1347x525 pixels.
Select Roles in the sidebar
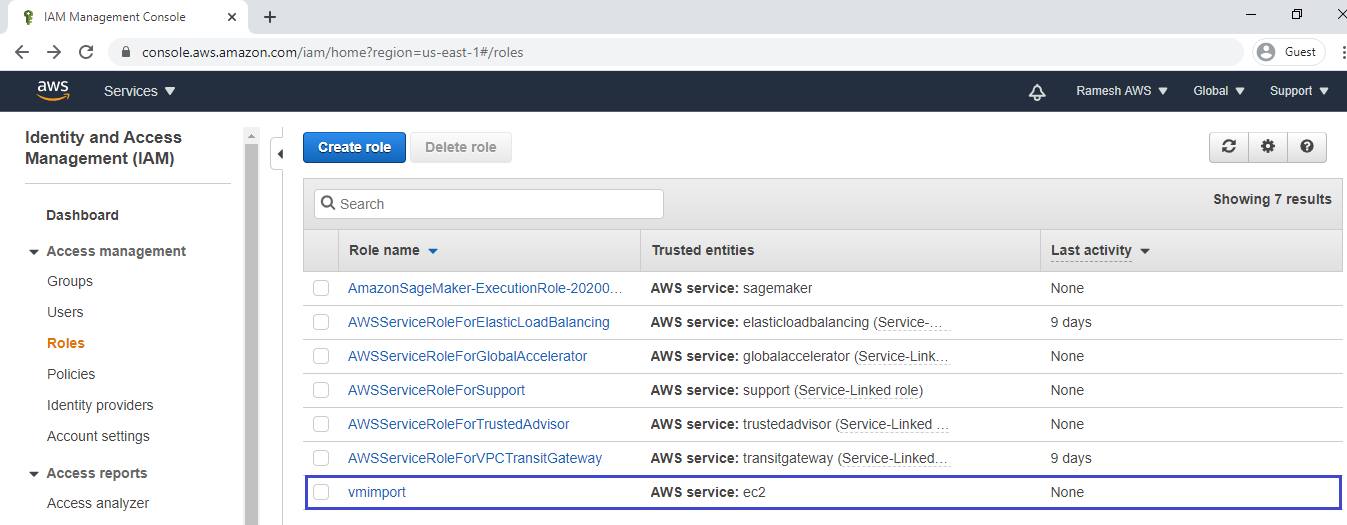click(x=66, y=343)
